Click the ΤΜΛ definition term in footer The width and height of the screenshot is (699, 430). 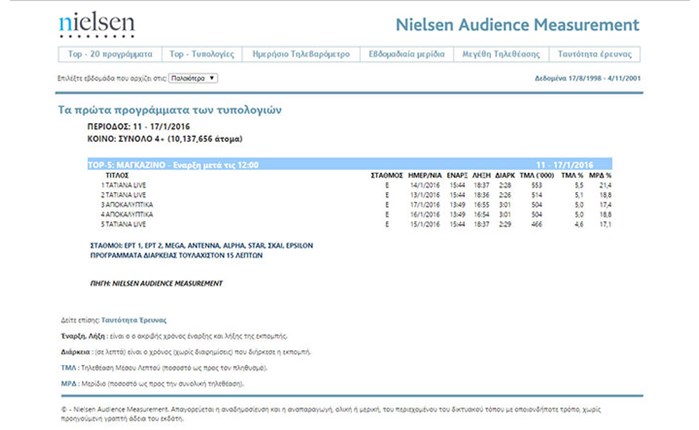click(x=69, y=368)
